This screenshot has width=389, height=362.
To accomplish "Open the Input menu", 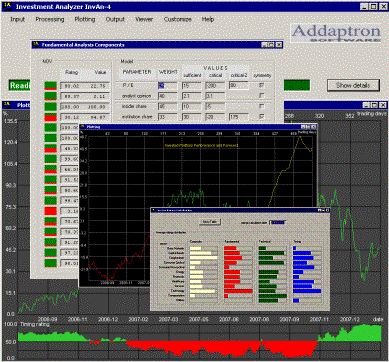I will (18, 19).
